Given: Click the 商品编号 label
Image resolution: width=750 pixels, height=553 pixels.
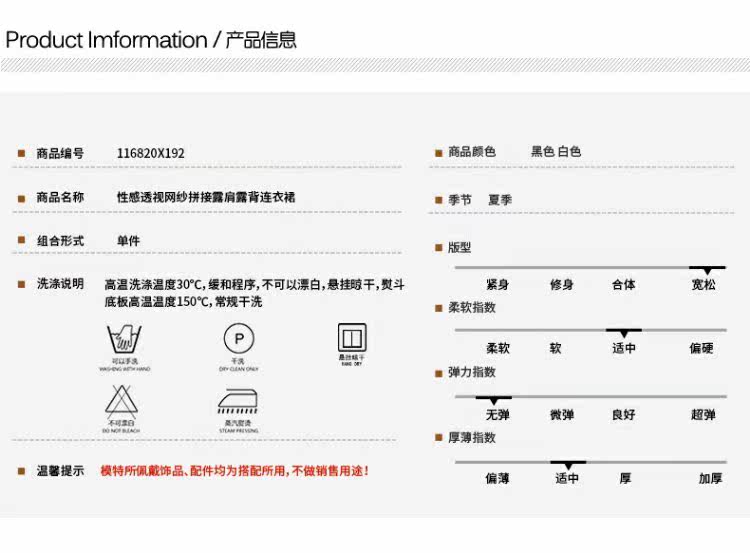Looking at the screenshot, I should (60, 153).
